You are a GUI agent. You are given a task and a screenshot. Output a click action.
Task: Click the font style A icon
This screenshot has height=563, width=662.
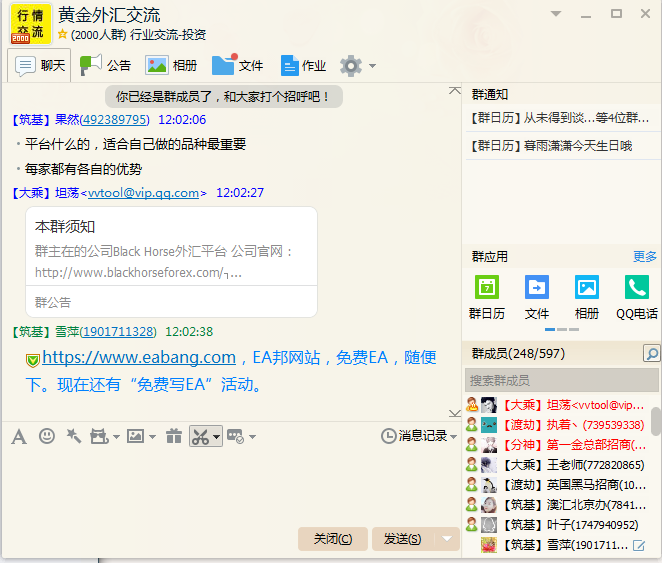pyautogui.click(x=19, y=436)
